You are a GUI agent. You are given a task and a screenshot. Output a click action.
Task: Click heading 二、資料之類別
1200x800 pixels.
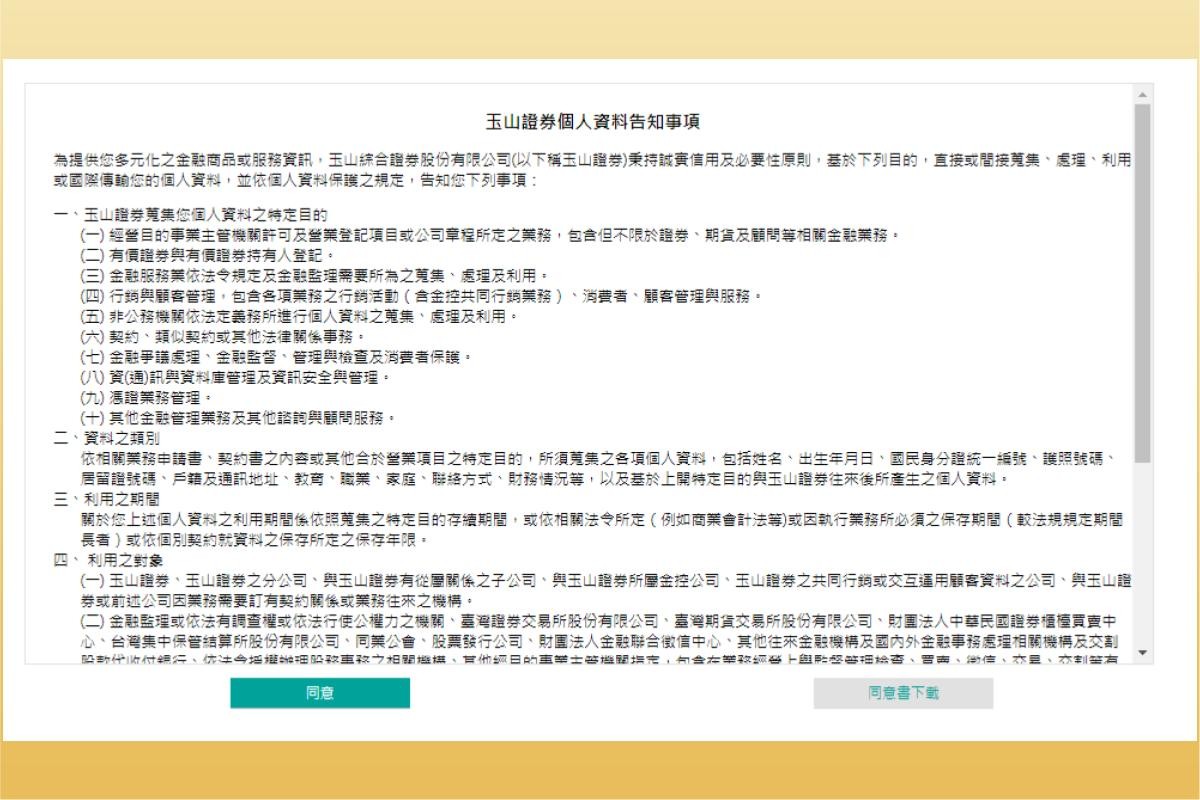107,438
